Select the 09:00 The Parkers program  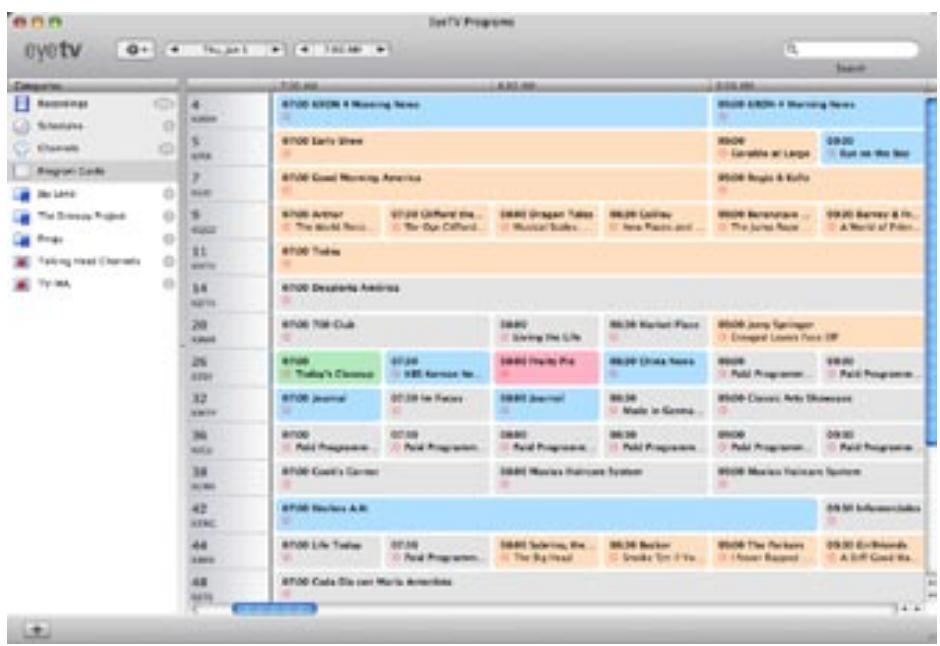(x=765, y=551)
